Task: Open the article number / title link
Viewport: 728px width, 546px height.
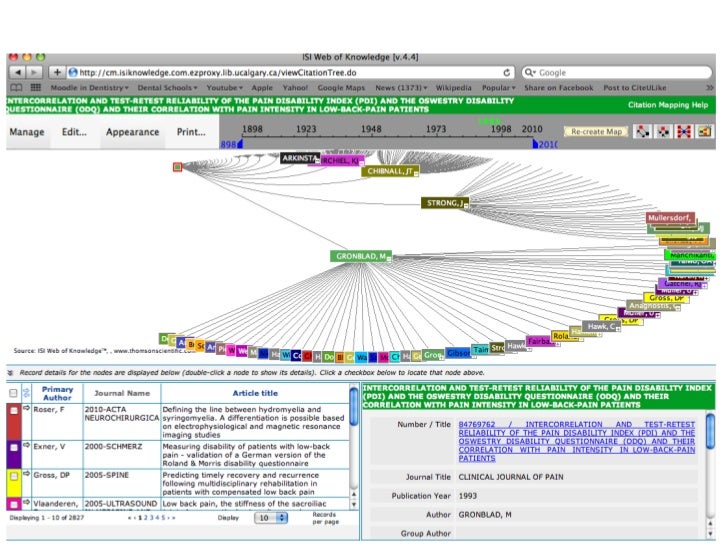Action: (576, 441)
